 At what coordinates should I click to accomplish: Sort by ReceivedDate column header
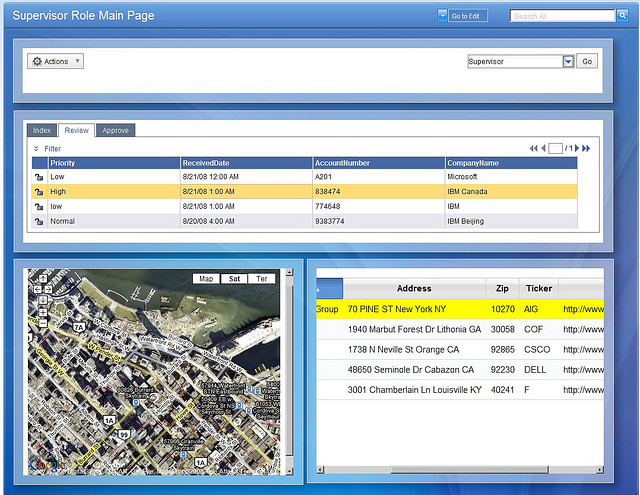pos(246,163)
